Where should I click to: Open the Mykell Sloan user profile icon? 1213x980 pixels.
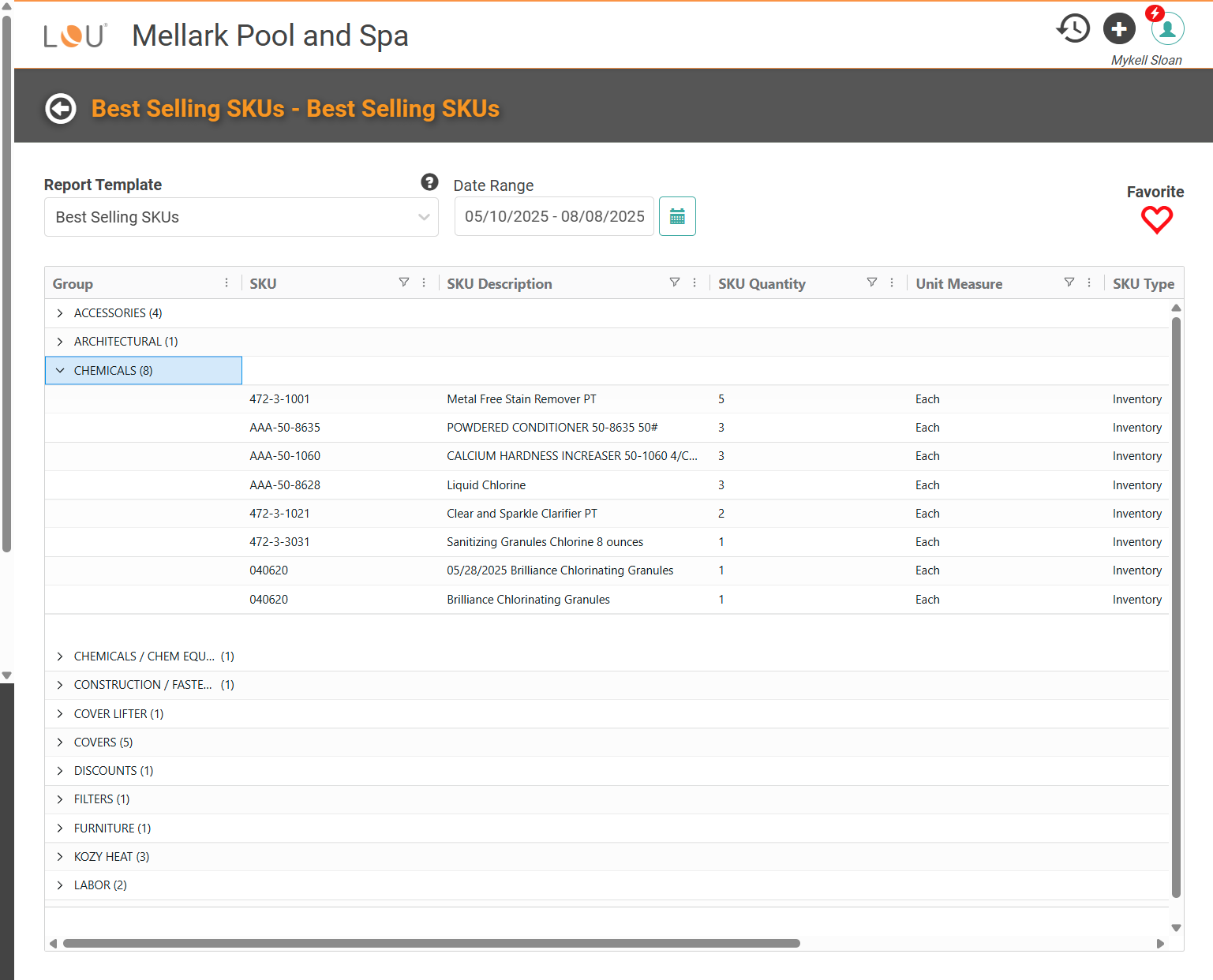click(x=1167, y=29)
